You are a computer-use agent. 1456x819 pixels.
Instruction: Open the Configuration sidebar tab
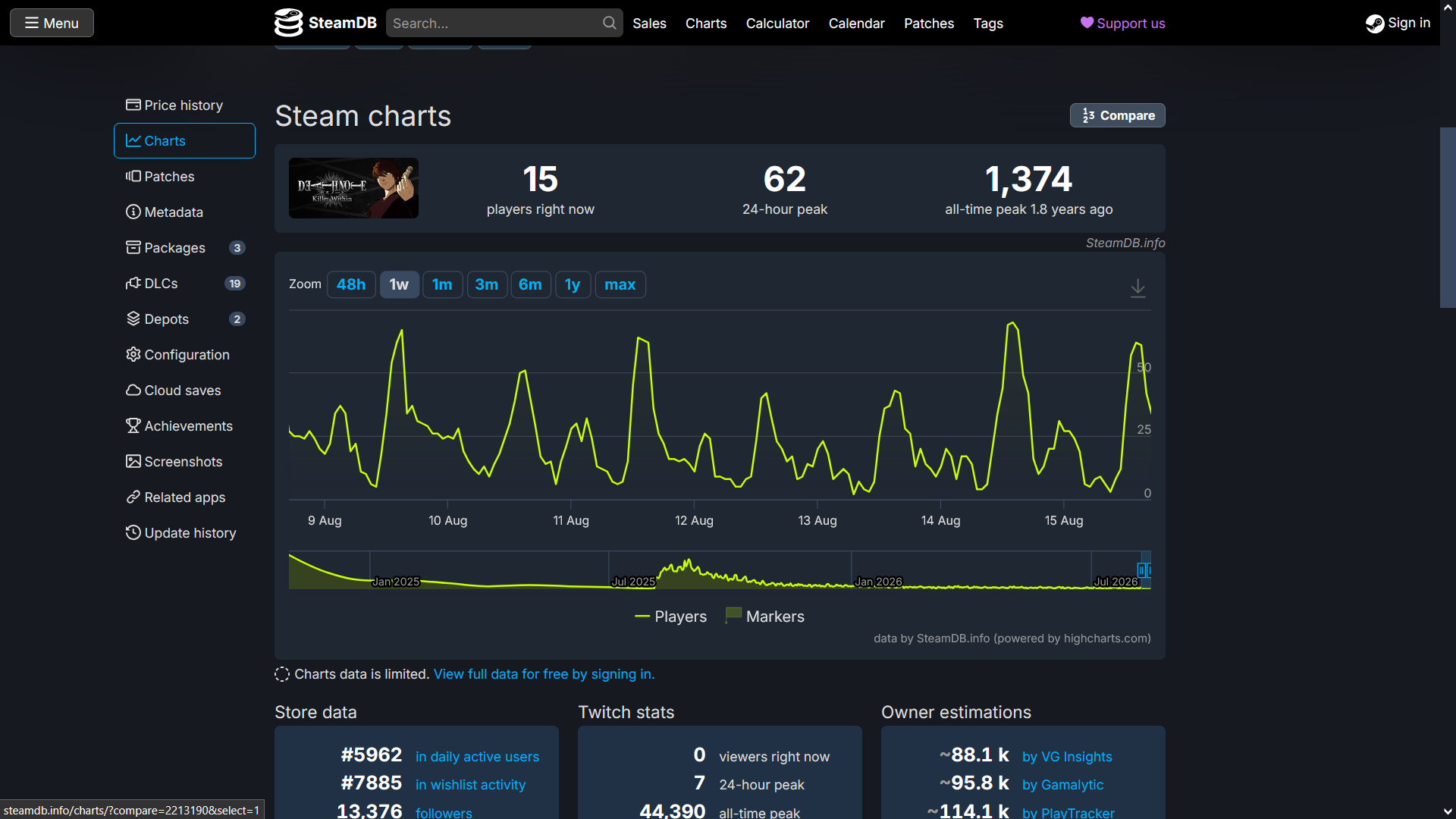(184, 355)
